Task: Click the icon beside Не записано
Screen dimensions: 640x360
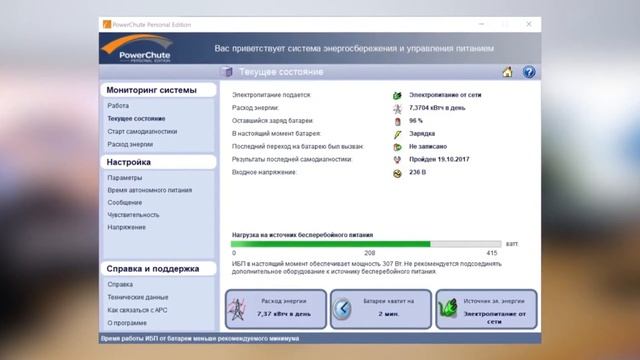Action: [x=397, y=147]
